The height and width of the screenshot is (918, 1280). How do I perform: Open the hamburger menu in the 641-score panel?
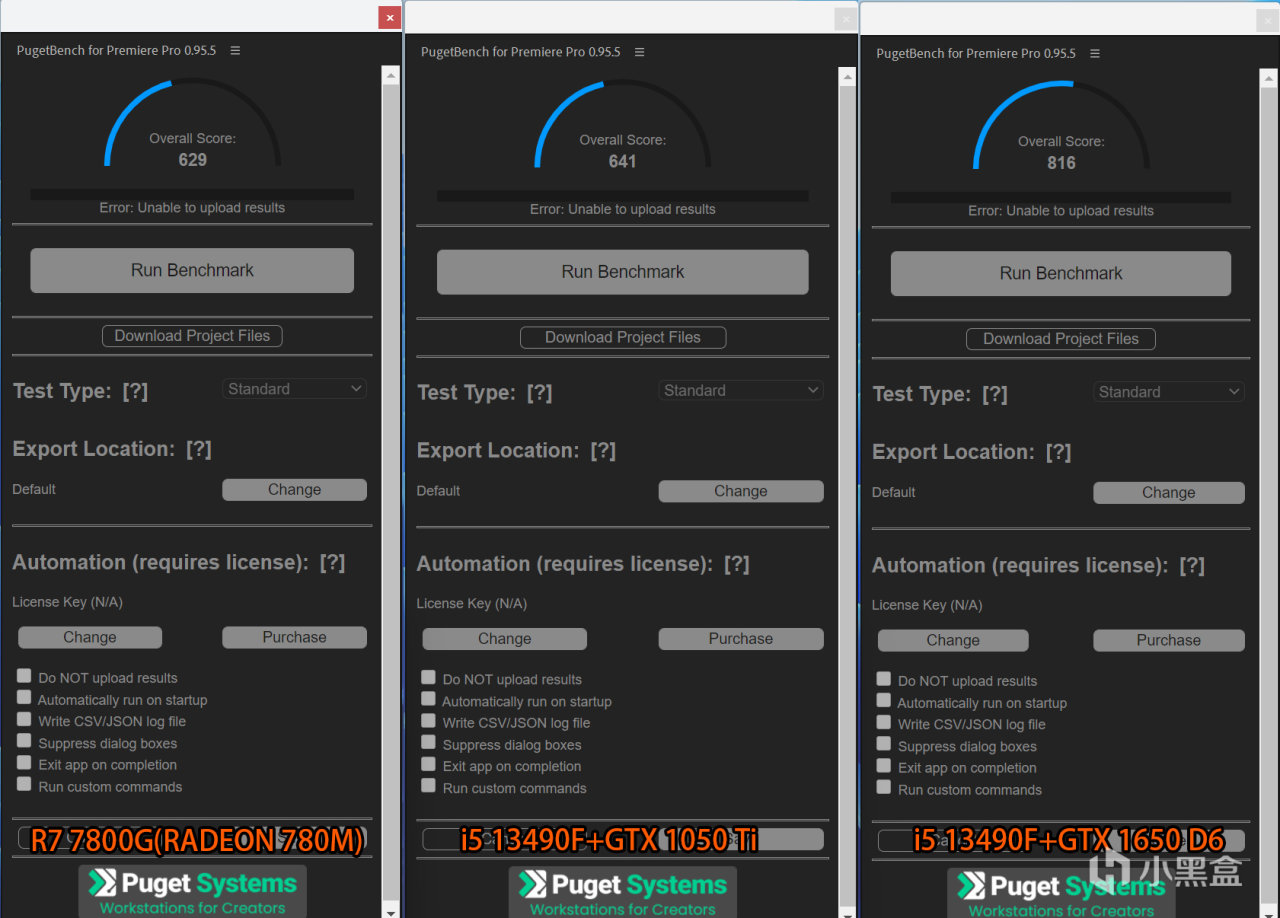click(x=640, y=52)
